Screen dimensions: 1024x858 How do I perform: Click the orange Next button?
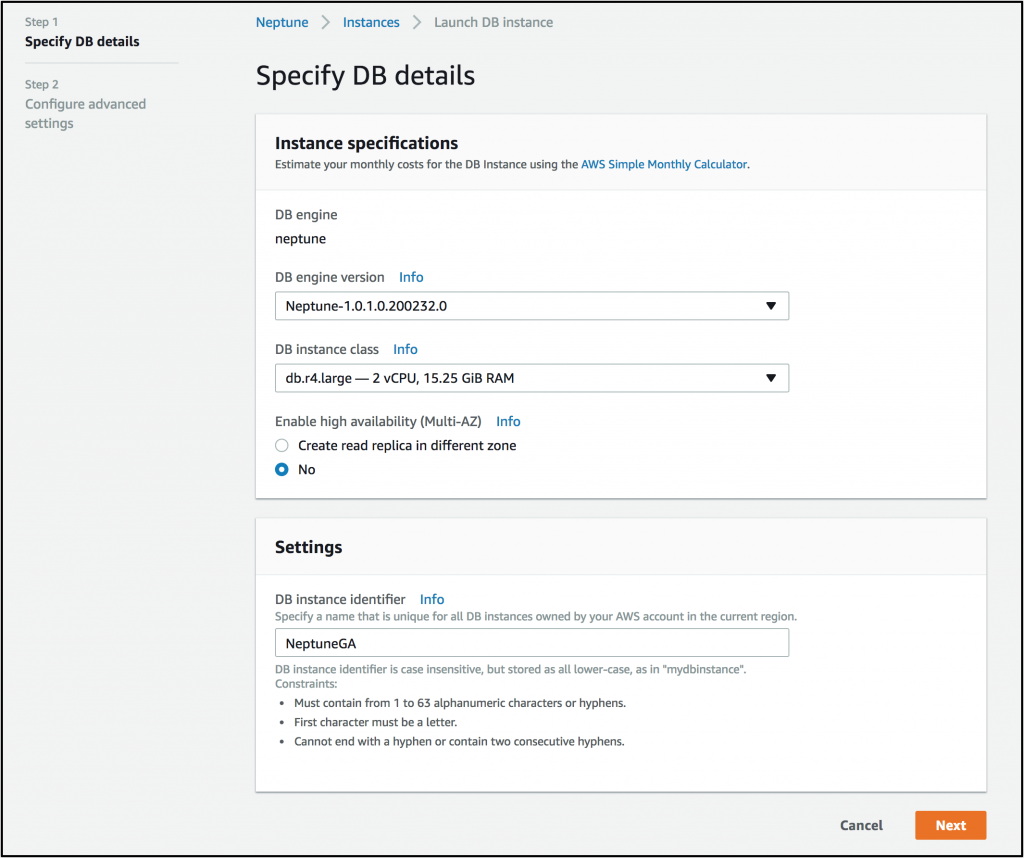950,825
